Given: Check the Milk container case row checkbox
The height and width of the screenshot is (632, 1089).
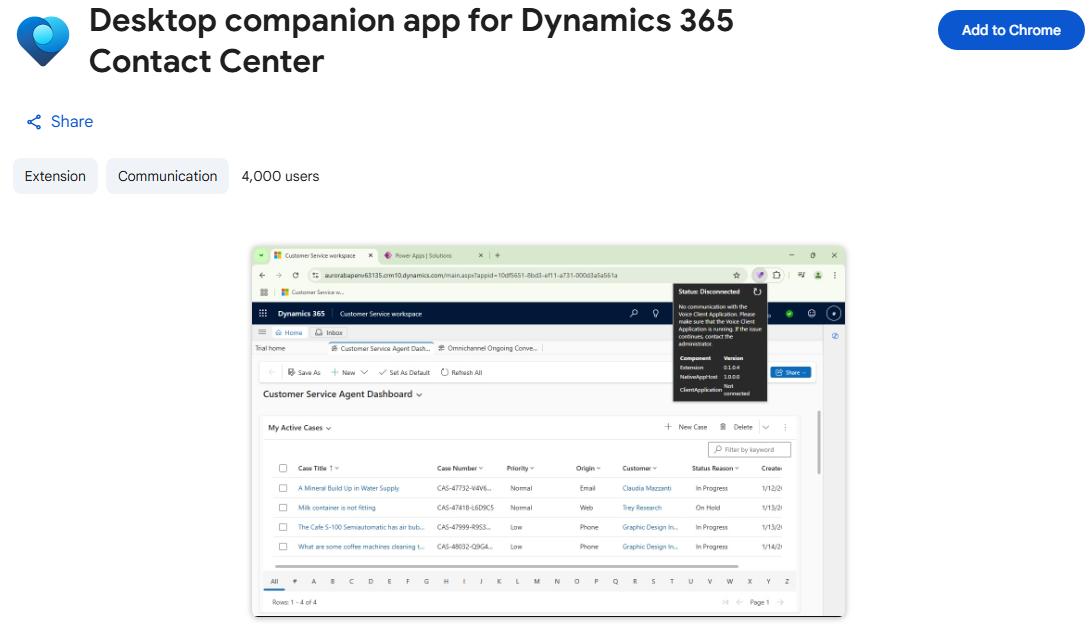Looking at the screenshot, I should coord(283,508).
